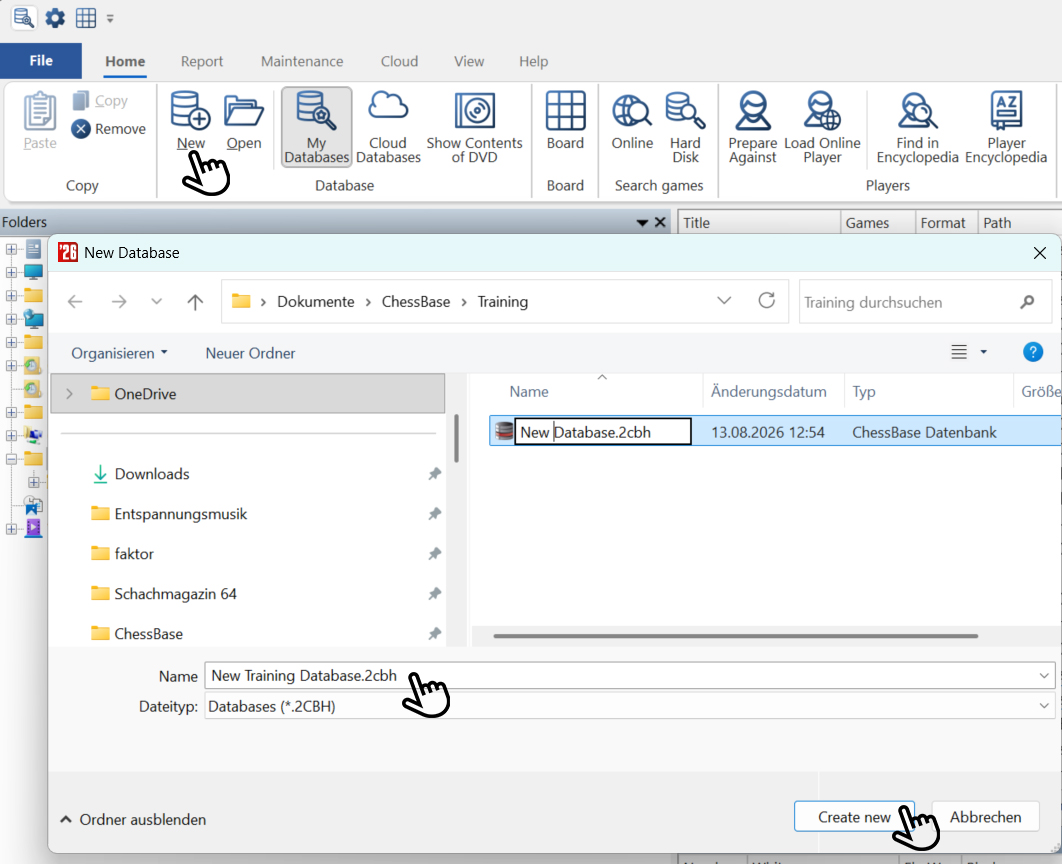This screenshot has width=1062, height=864.
Task: Open a database with the Open icon
Action: [244, 110]
